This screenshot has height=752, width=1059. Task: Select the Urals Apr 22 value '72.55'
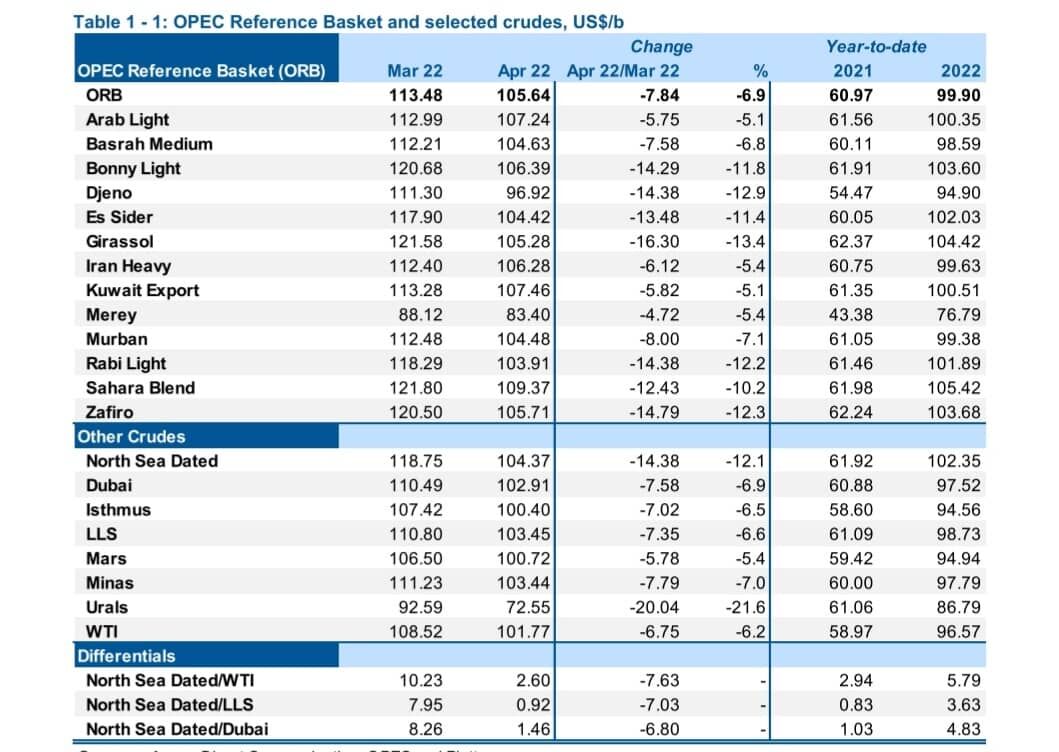point(528,607)
